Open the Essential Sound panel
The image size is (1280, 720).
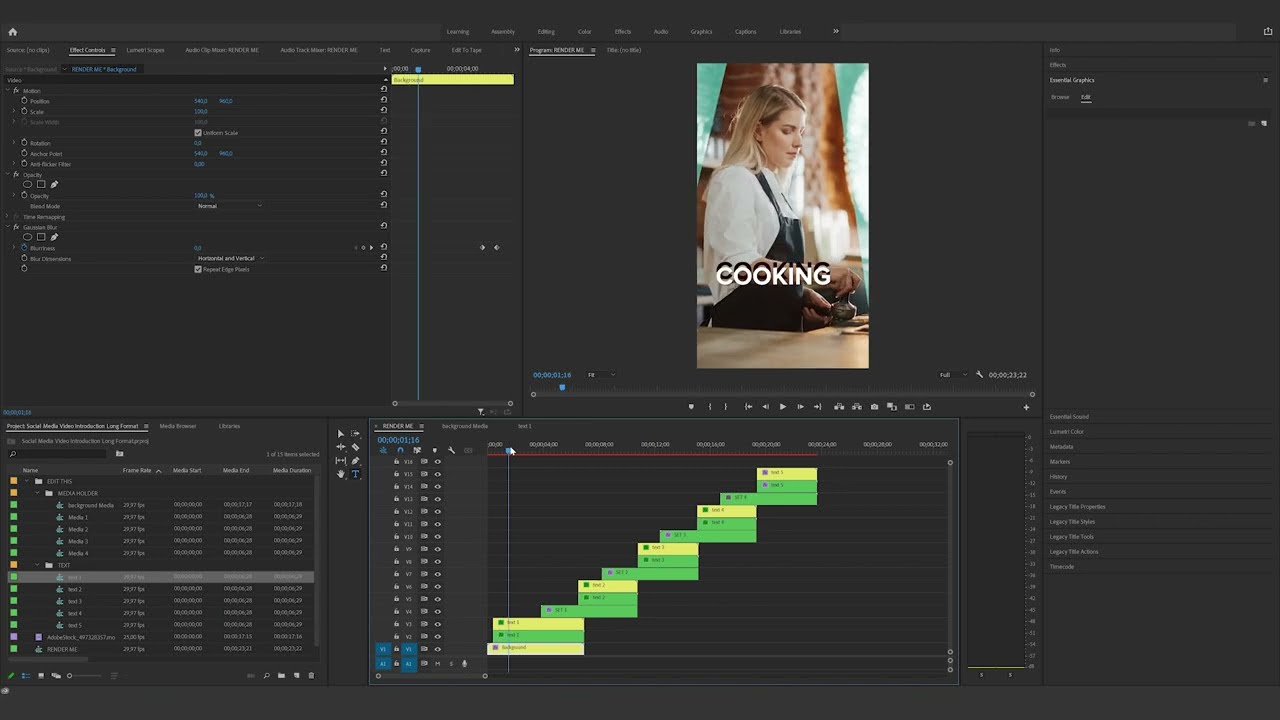pos(1070,417)
